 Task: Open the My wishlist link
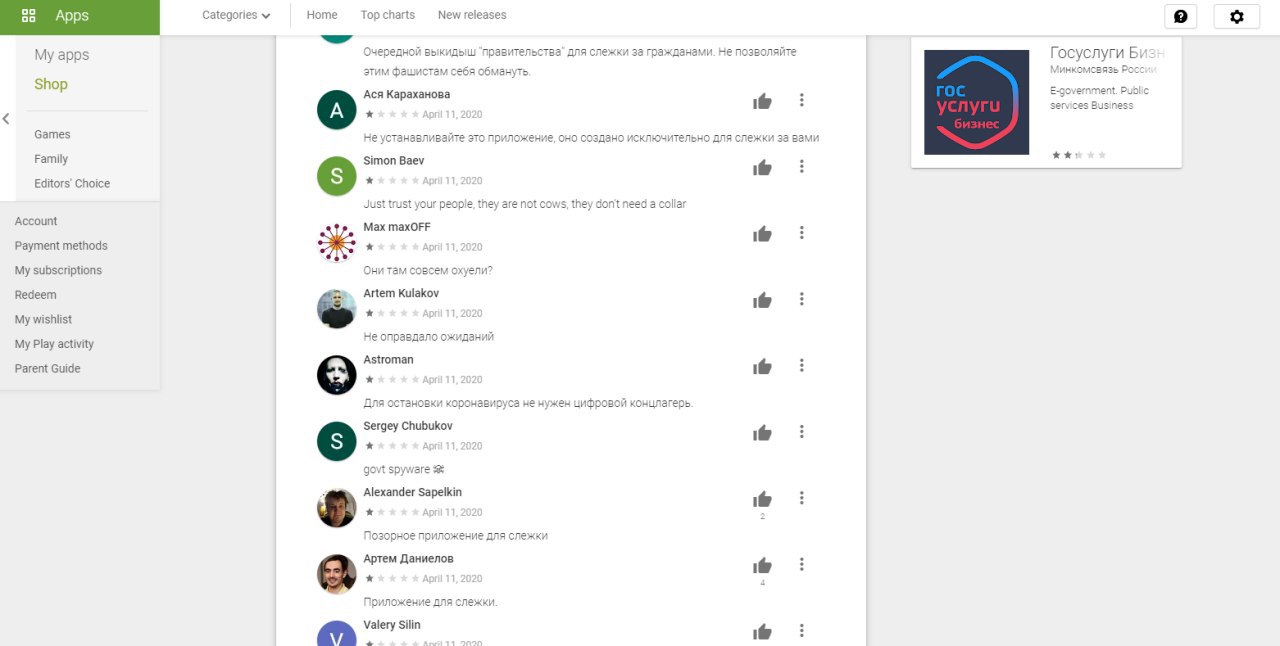(x=43, y=319)
